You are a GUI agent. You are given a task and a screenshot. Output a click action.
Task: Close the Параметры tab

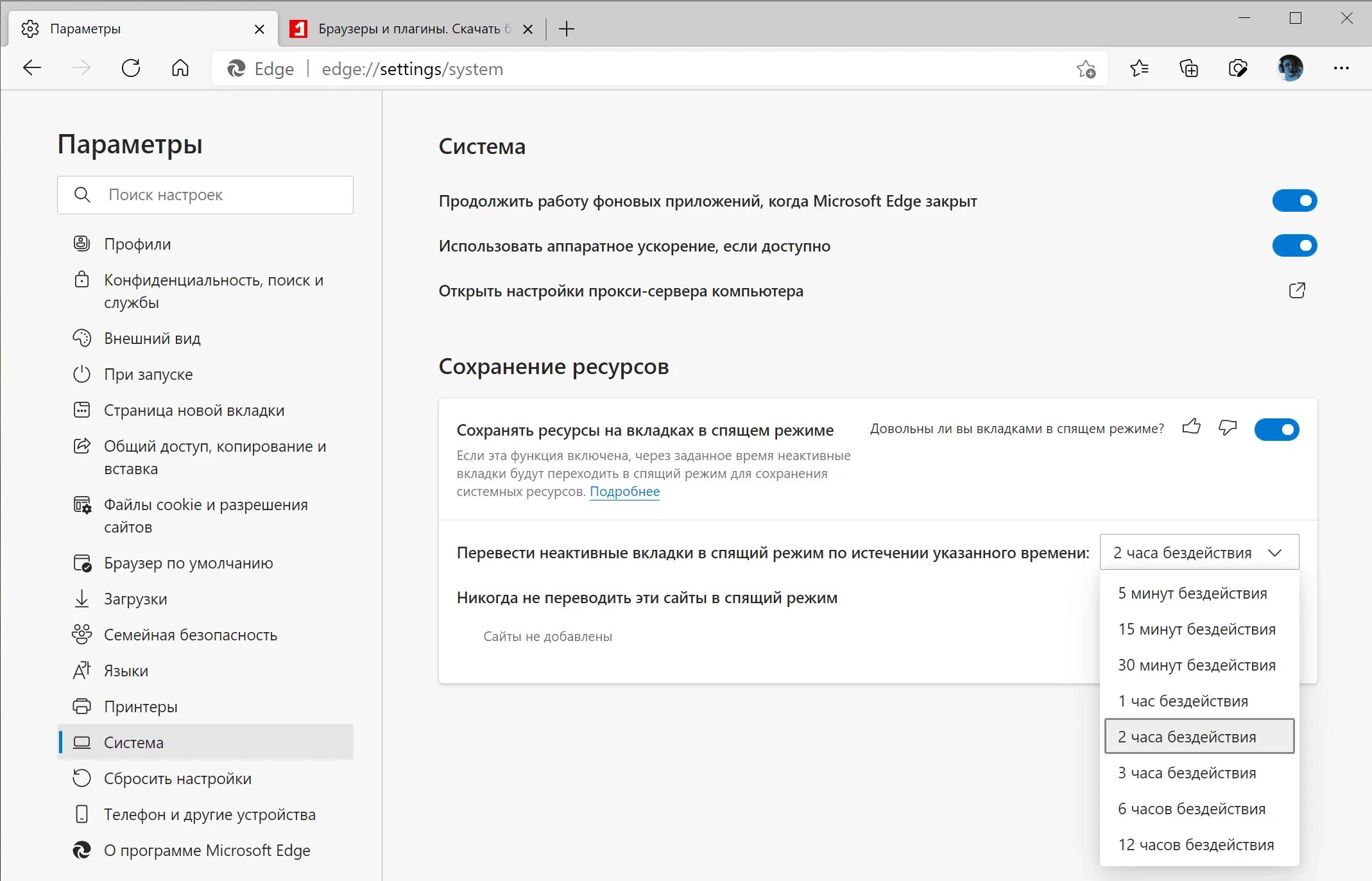(259, 30)
